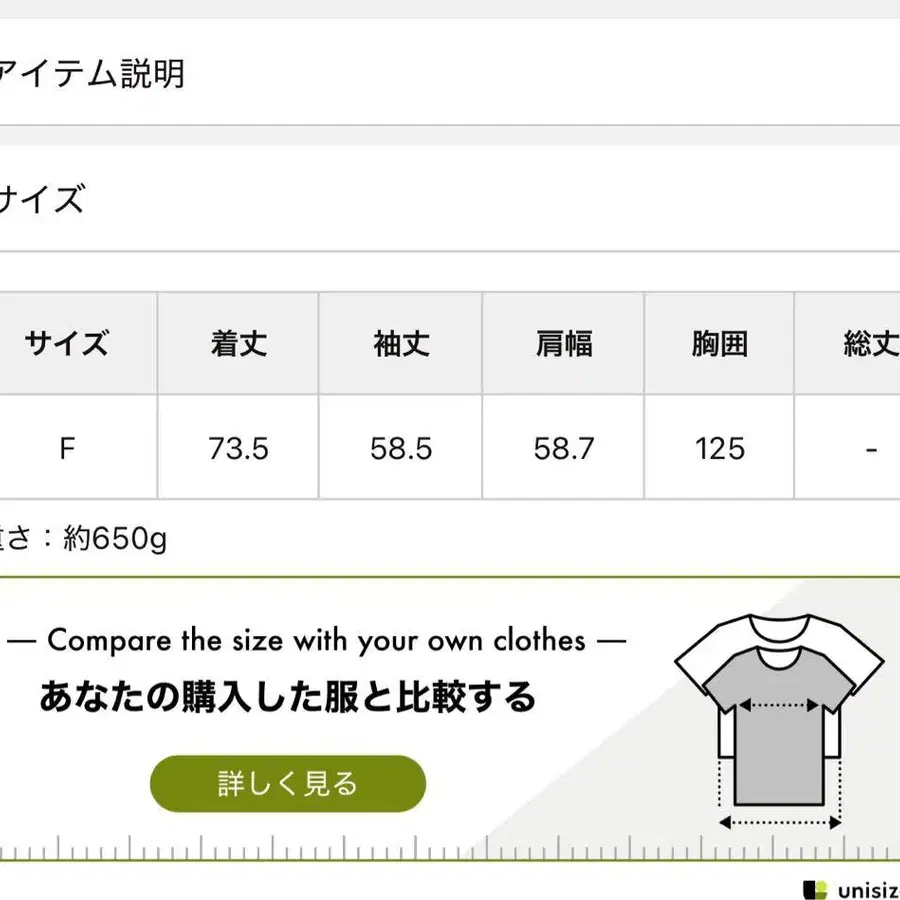Click the 125 chest measurement cell
The height and width of the screenshot is (900, 900).
click(720, 448)
